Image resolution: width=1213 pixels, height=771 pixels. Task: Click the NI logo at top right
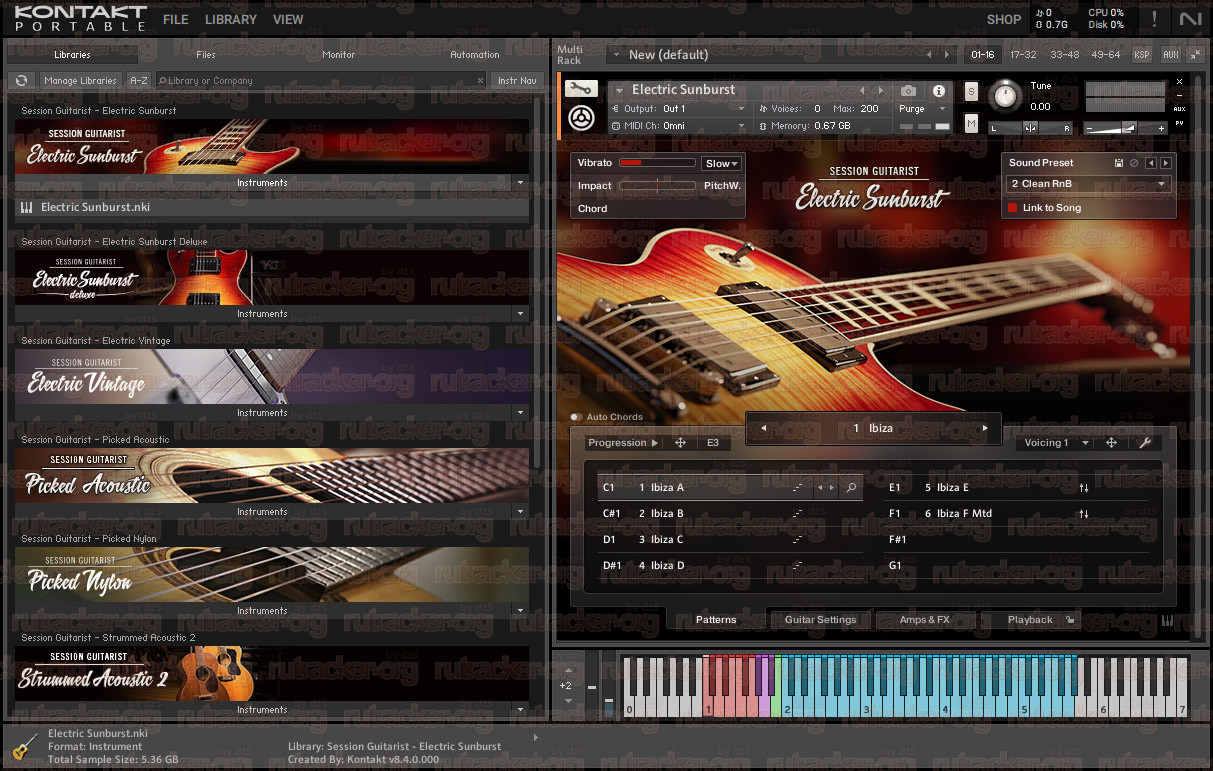[1190, 18]
